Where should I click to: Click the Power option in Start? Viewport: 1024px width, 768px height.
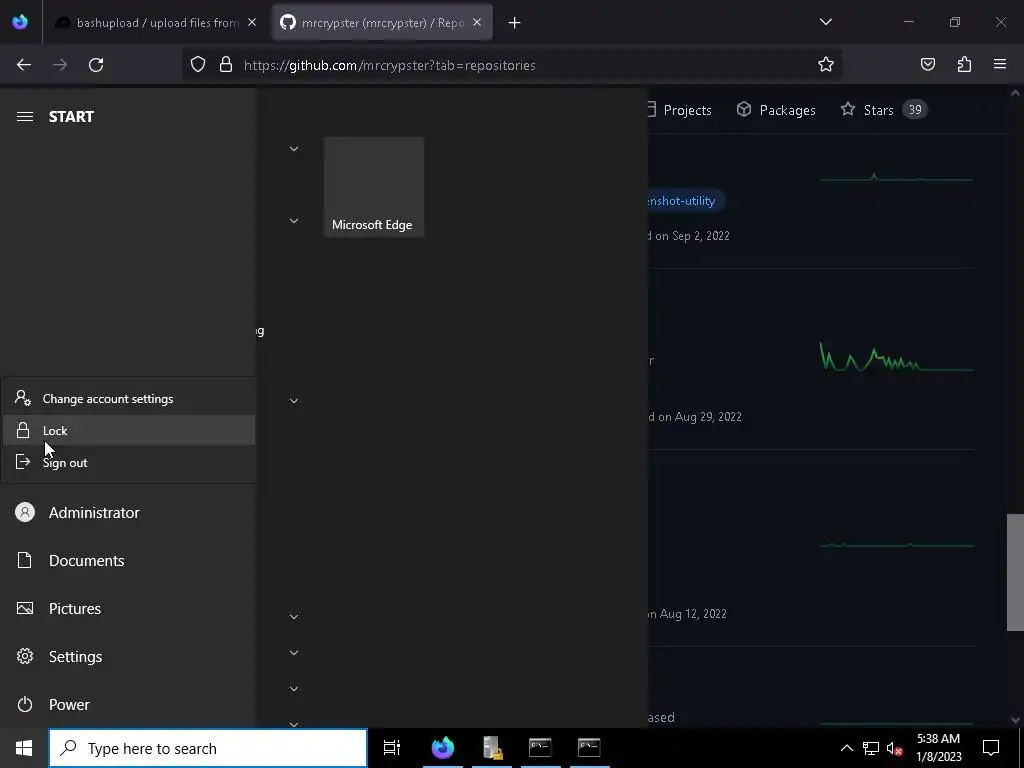point(129,705)
